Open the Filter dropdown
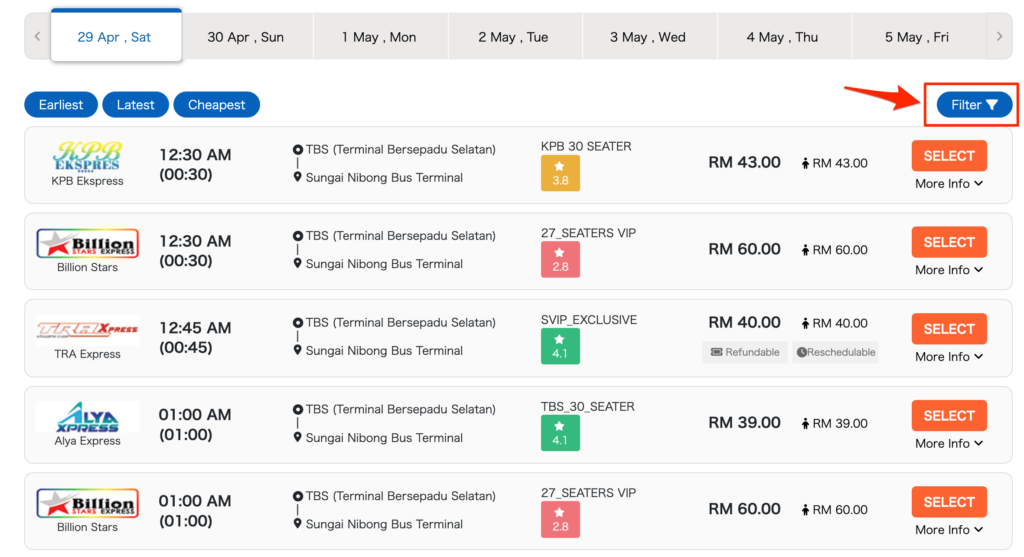This screenshot has height=557, width=1024. point(974,105)
